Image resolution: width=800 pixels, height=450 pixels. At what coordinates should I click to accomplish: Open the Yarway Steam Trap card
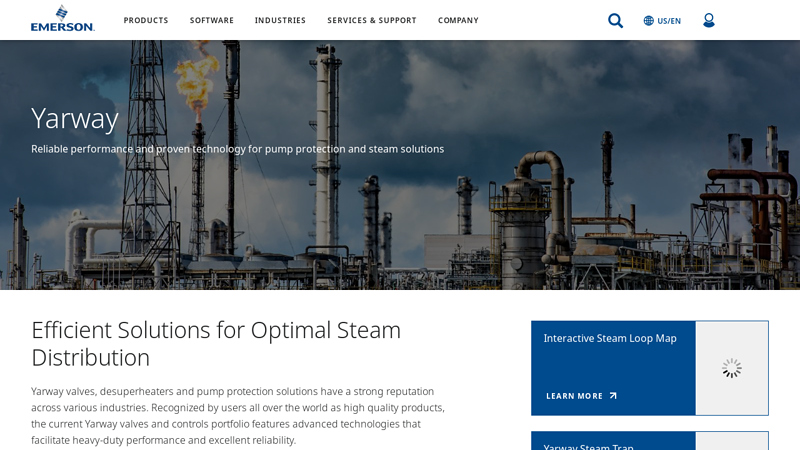pyautogui.click(x=589, y=445)
